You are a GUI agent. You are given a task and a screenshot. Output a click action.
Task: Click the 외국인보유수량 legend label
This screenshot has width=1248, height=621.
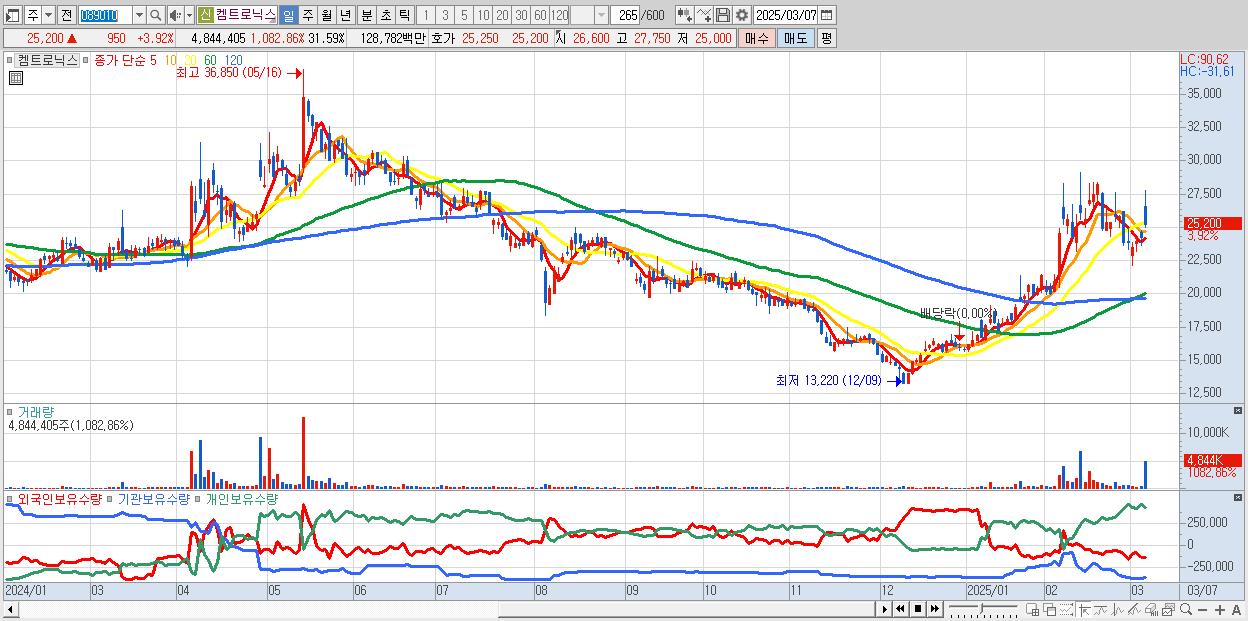point(60,498)
